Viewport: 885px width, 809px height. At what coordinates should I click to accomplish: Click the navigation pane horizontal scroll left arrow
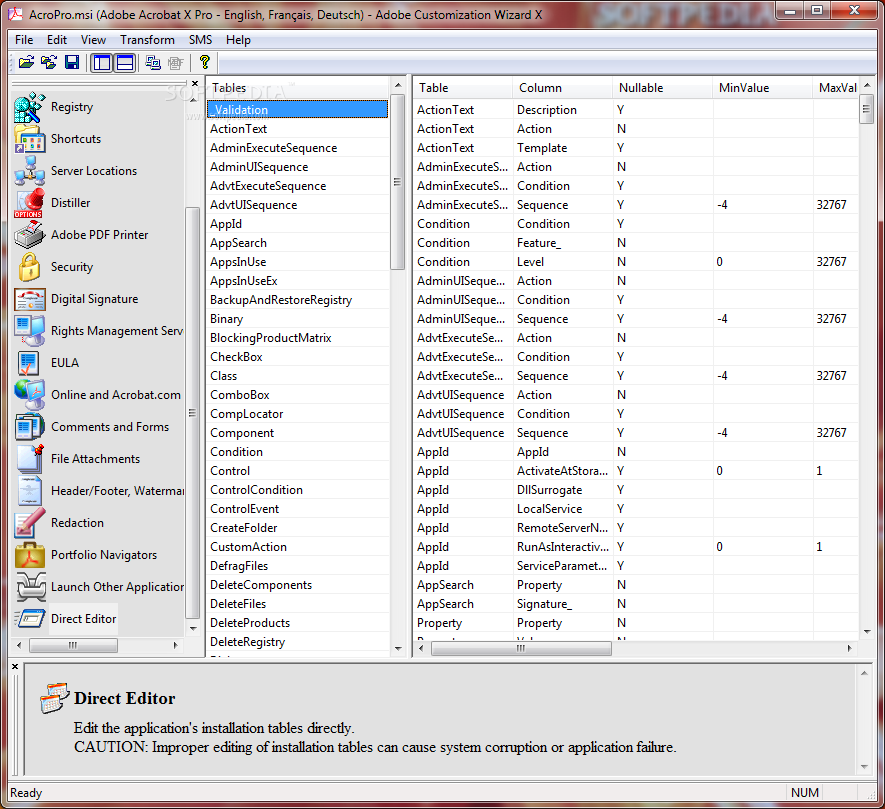coord(19,645)
